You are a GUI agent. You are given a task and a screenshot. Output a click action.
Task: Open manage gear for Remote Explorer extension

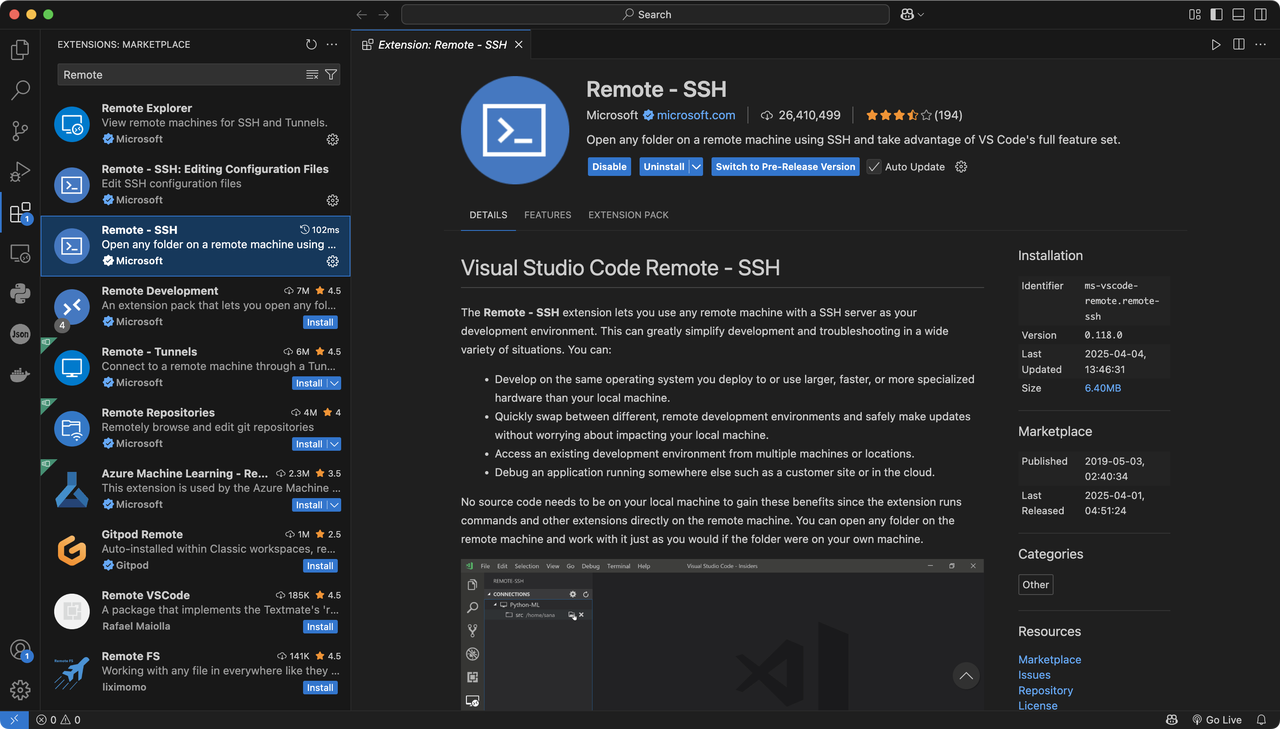coord(333,139)
